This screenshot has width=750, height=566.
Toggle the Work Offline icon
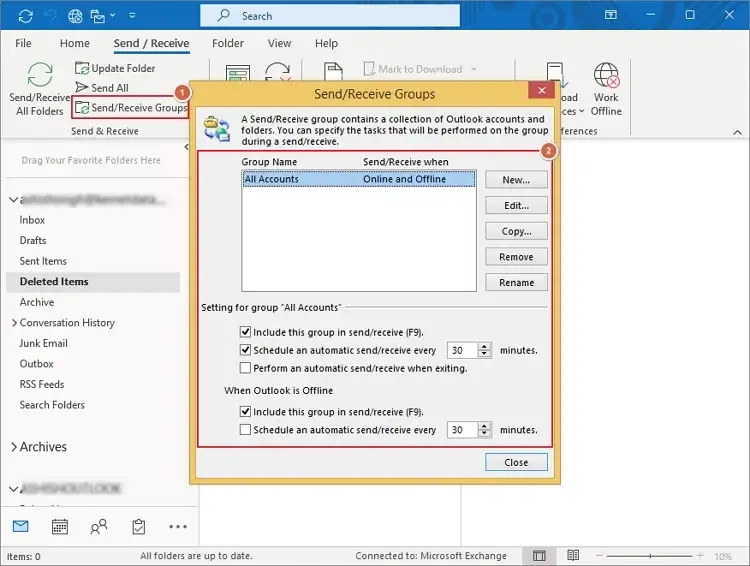(x=606, y=78)
